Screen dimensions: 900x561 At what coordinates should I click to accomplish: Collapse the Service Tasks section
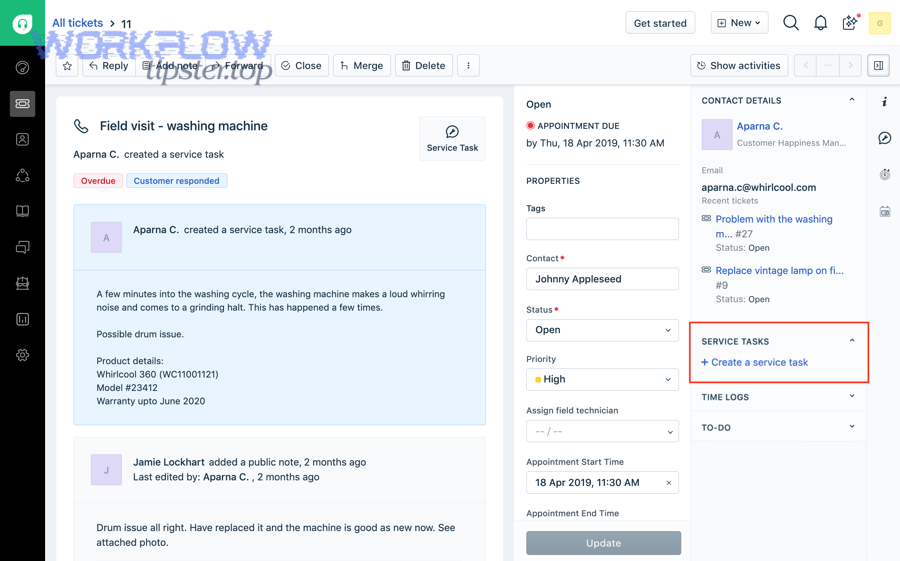[x=852, y=341]
